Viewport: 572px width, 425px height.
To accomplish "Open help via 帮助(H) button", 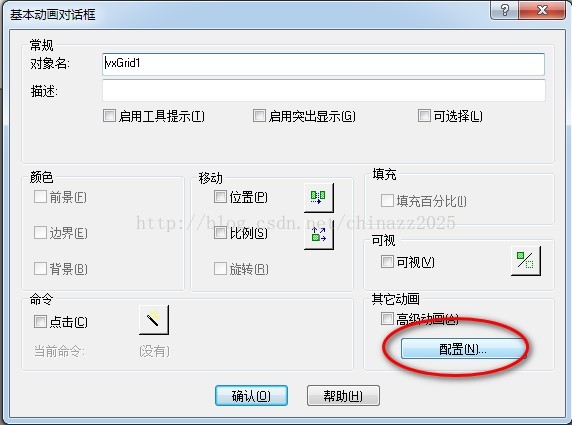I will point(343,395).
